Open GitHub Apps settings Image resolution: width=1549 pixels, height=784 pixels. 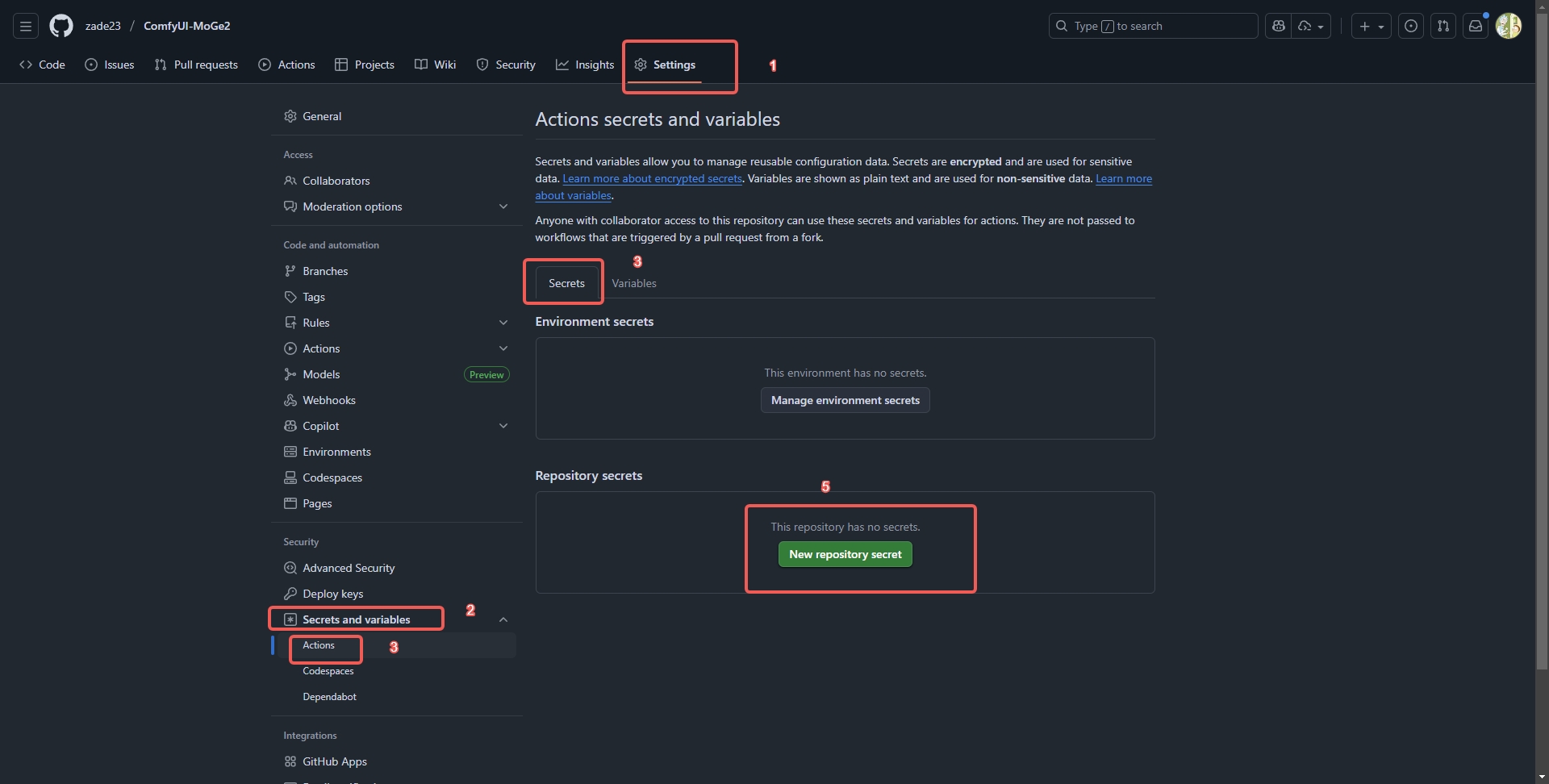[x=397, y=761]
